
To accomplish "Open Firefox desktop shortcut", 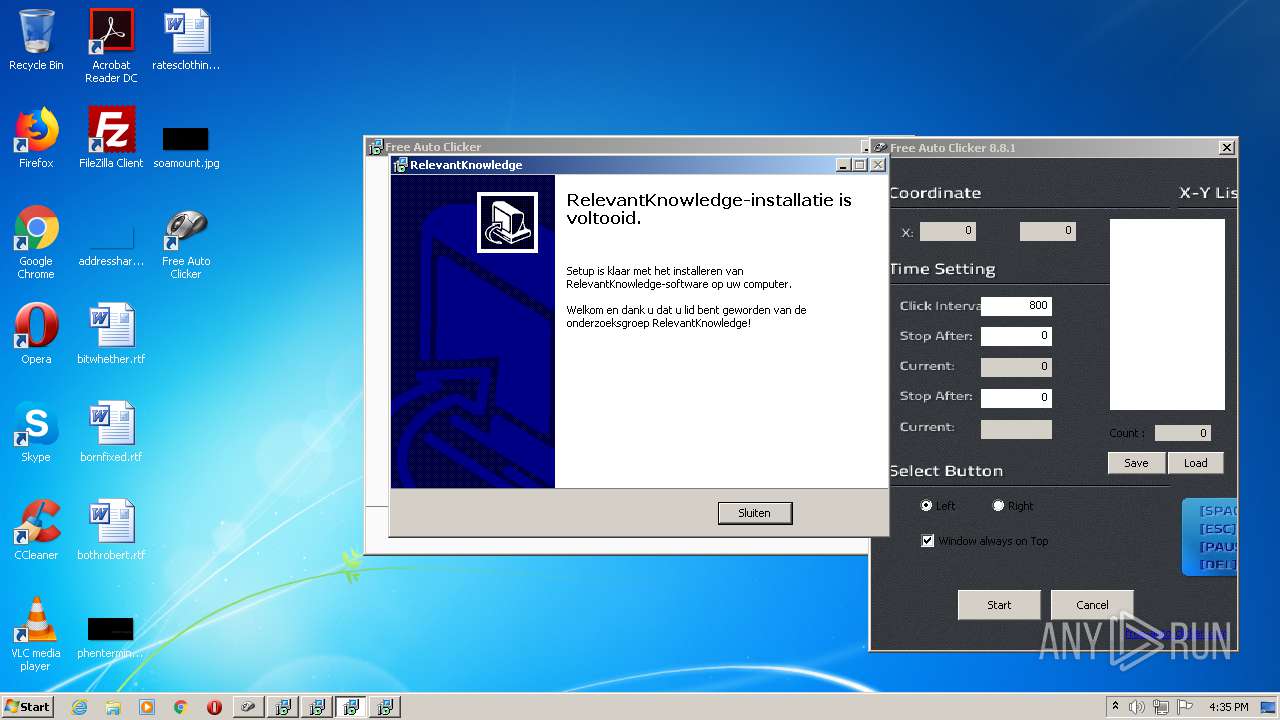I will pyautogui.click(x=36, y=138).
